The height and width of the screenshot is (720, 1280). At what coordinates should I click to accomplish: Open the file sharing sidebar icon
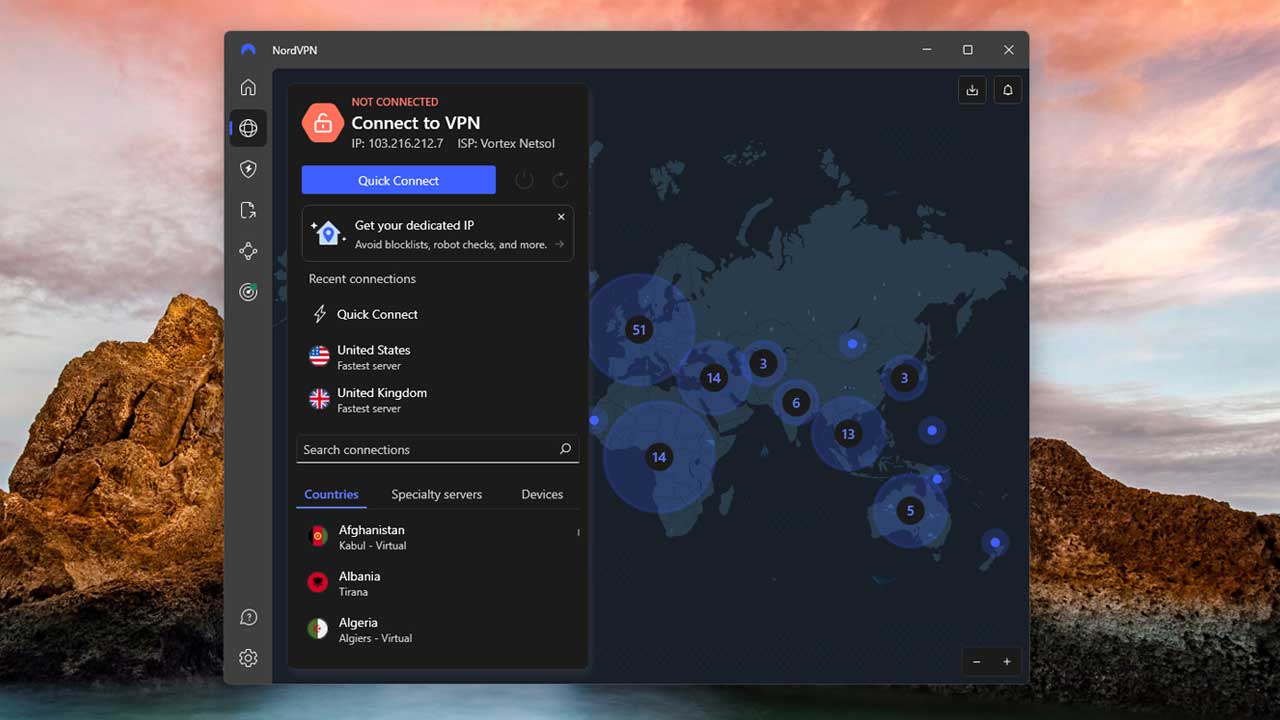(248, 210)
